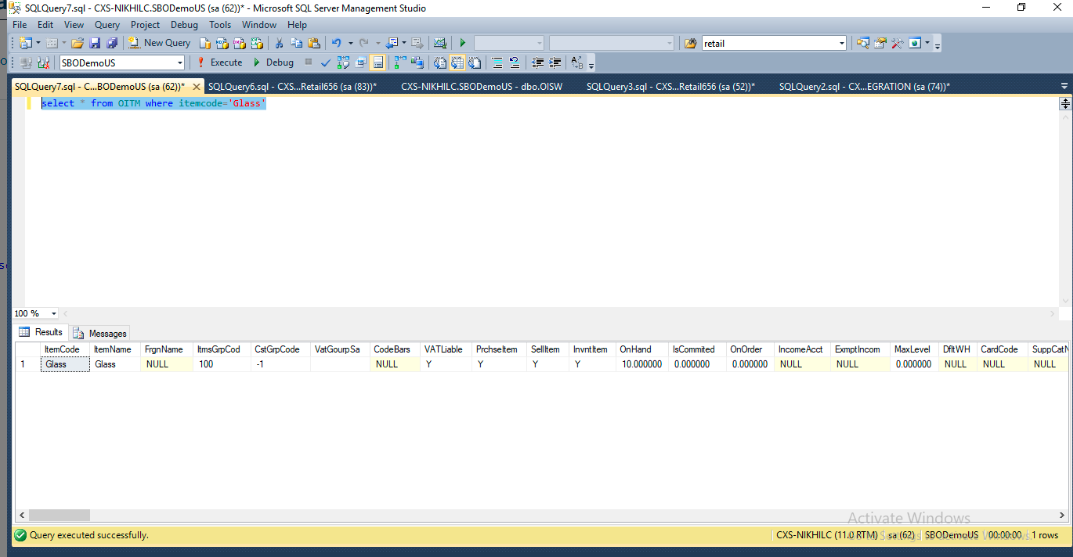Click the Cut scissors icon
This screenshot has width=1073, height=557.
tap(279, 43)
